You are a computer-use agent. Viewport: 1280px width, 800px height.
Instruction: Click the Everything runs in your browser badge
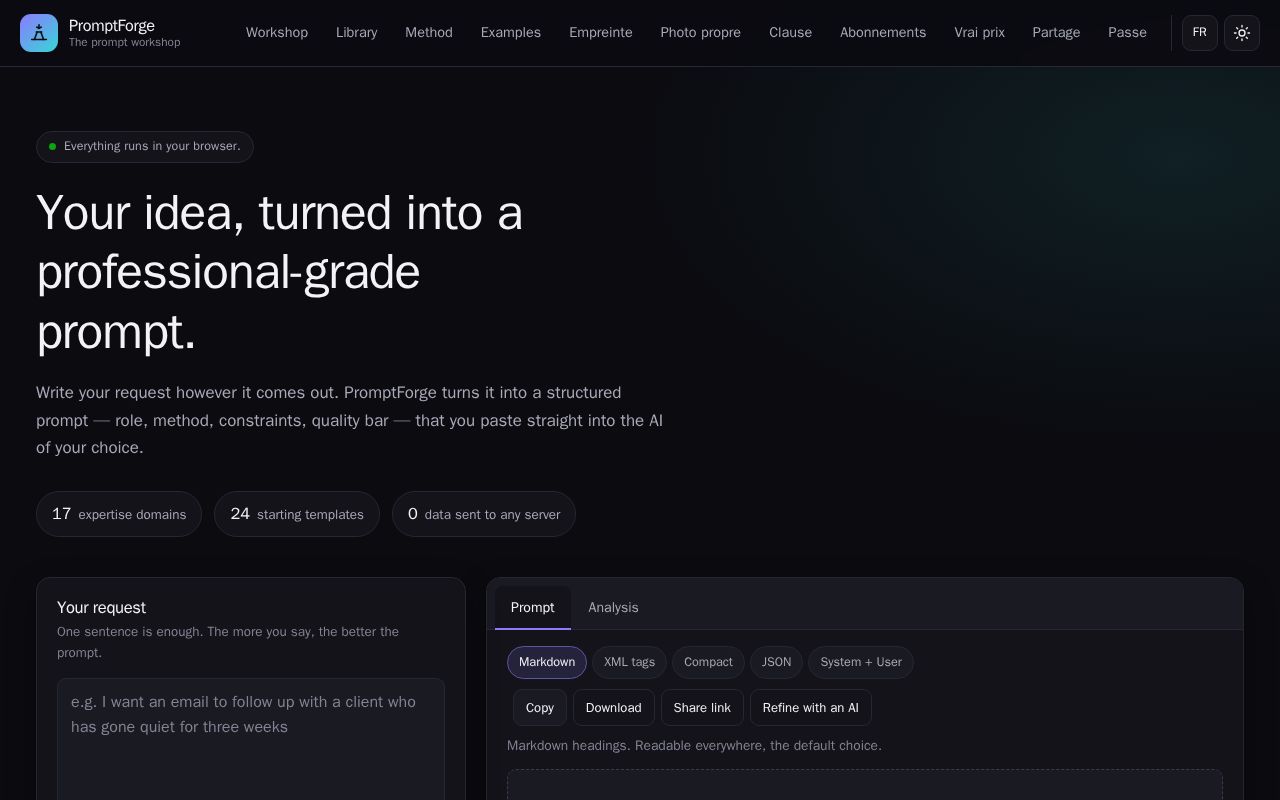pos(145,147)
